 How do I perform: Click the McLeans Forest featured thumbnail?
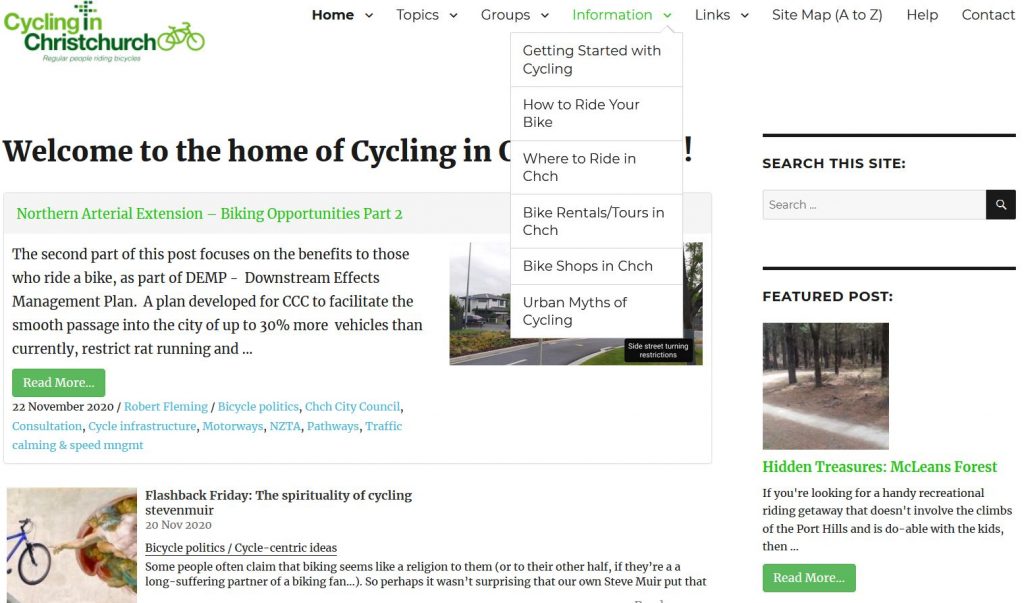pos(825,385)
